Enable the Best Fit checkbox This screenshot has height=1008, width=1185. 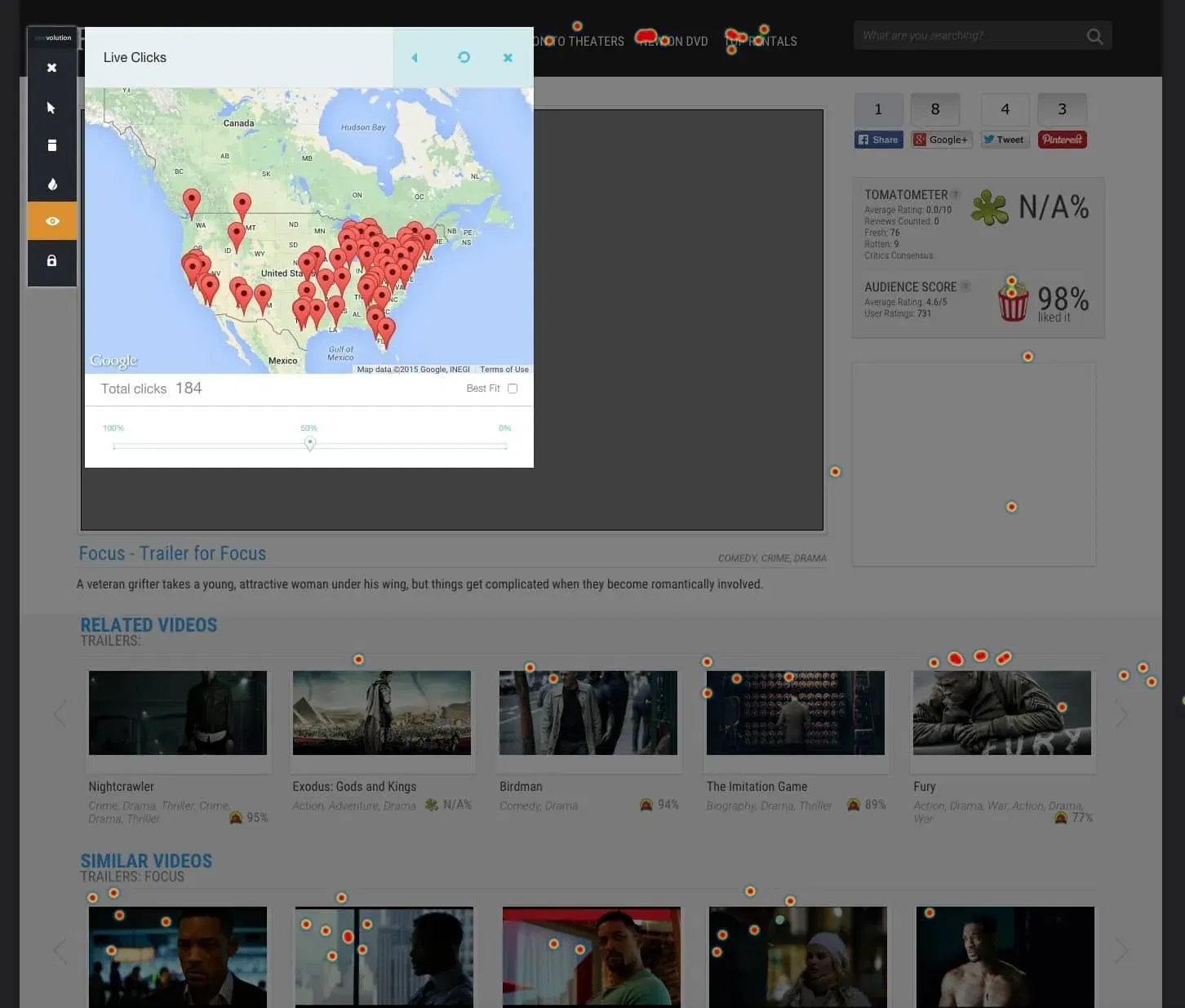pos(513,389)
